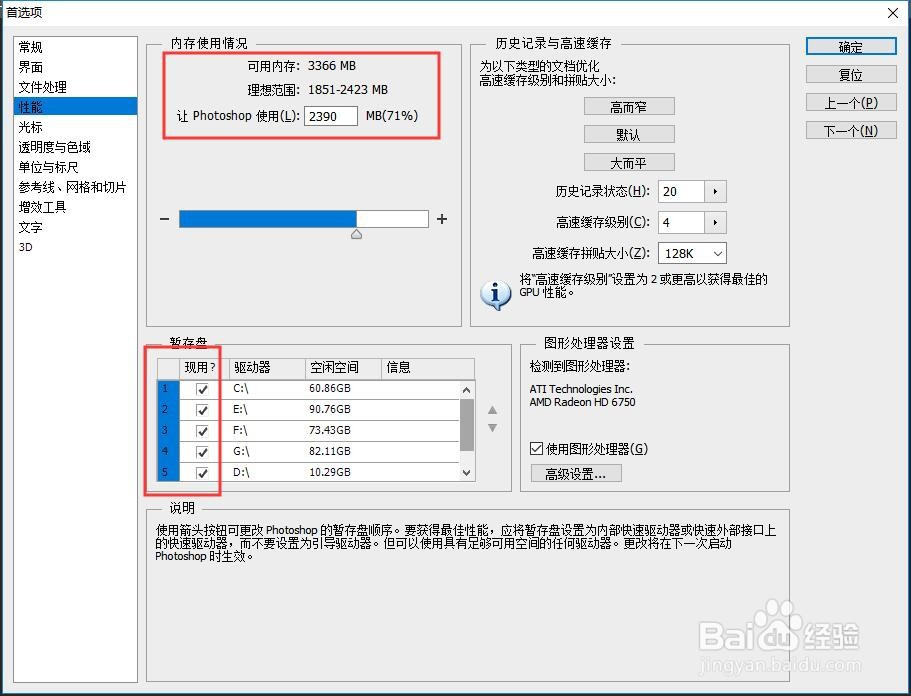Go to next panel with 下一个(N)
This screenshot has width=911, height=696.
click(x=851, y=131)
